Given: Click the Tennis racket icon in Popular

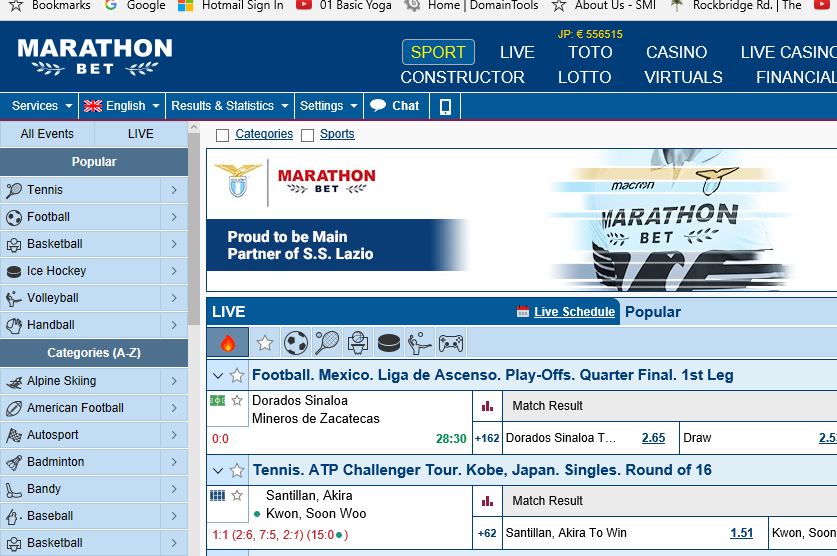Looking at the screenshot, I should 14,190.
